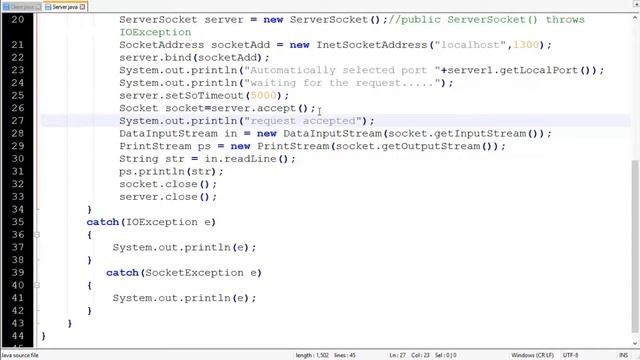Image resolution: width=640 pixels, height=360 pixels.
Task: Click the 'request accepted' string on line 27
Action: pyautogui.click(x=303, y=121)
